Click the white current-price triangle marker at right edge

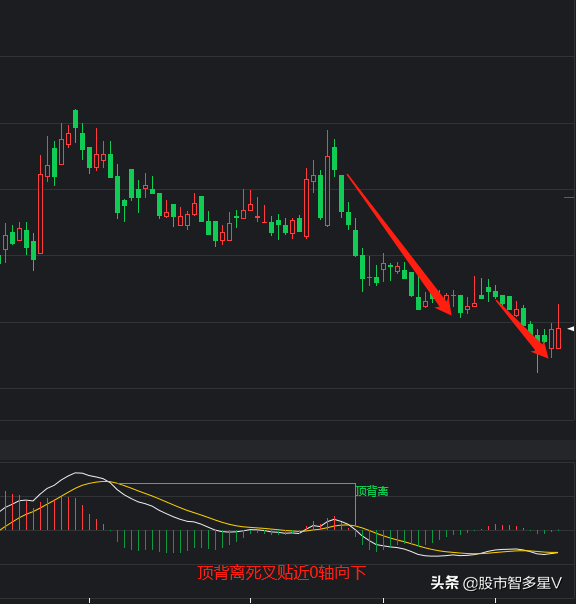[x=571, y=329]
